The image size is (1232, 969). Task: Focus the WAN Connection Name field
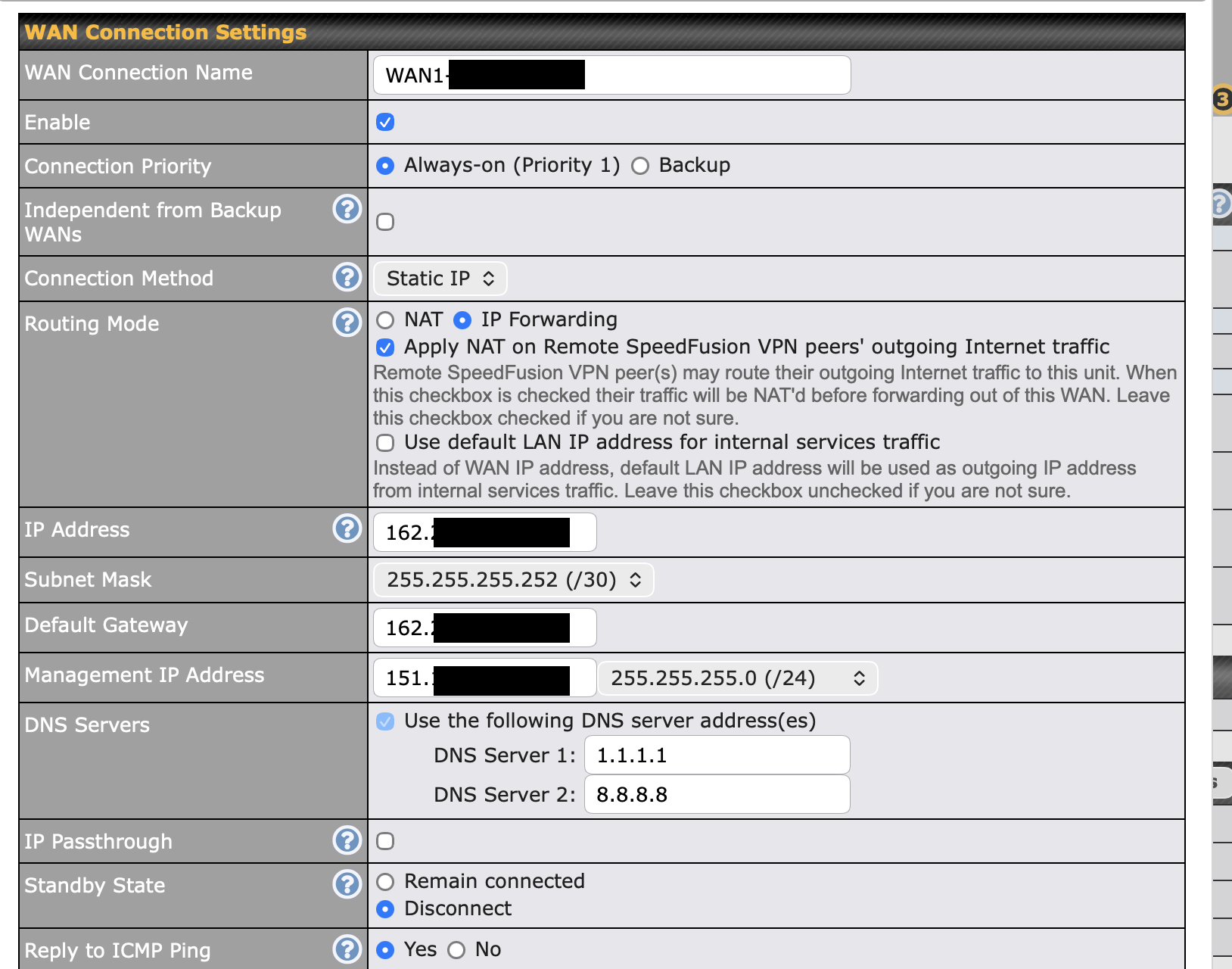pos(715,75)
